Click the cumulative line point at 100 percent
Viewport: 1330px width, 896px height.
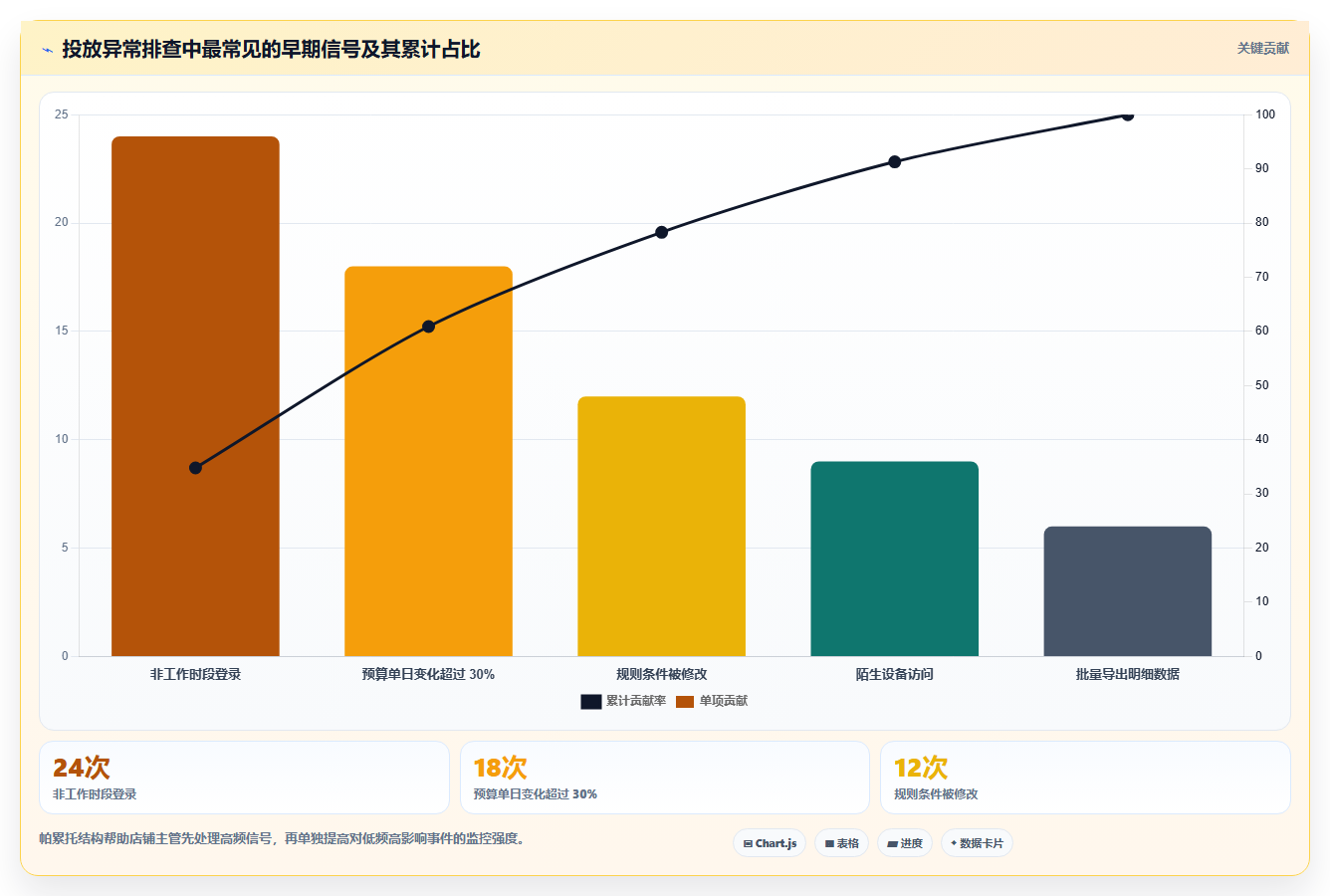pyautogui.click(x=1127, y=114)
